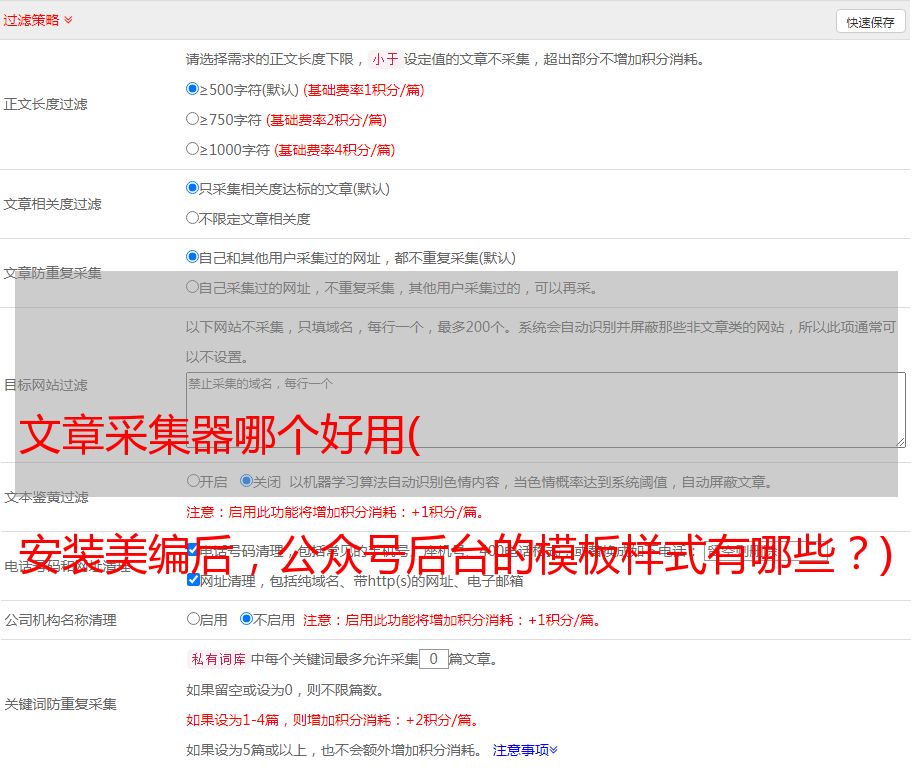Select 关闭 for 文本鉴黄过滤
This screenshot has height=768, width=912.
tap(247, 481)
